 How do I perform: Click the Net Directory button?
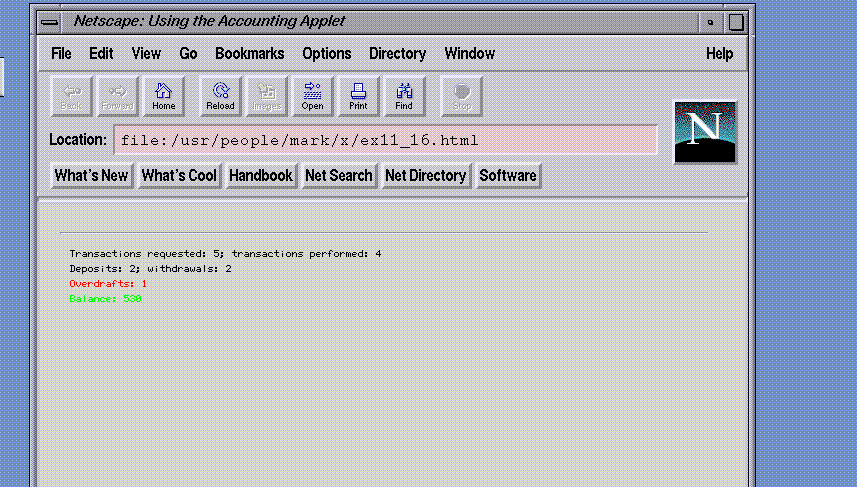(x=426, y=175)
